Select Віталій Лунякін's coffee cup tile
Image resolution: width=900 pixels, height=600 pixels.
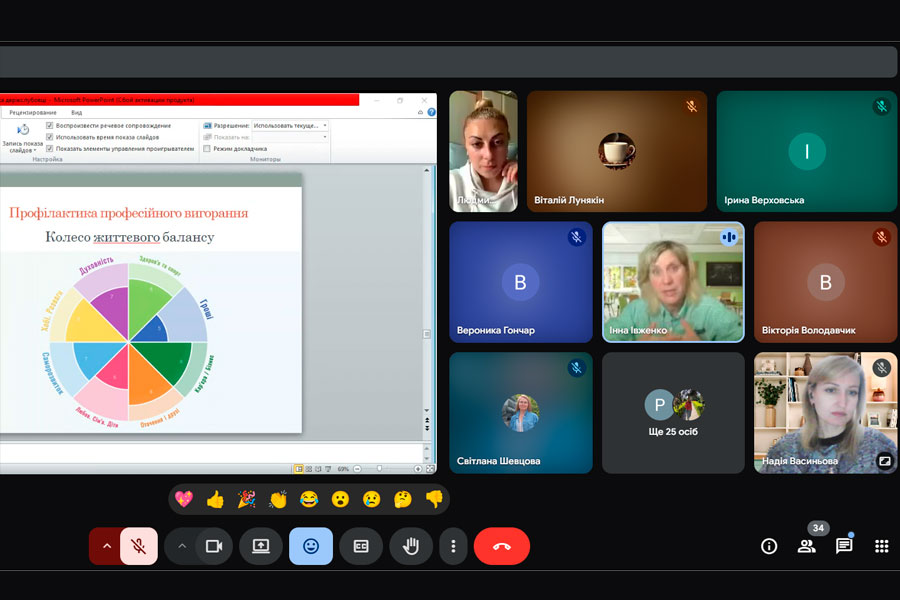coord(617,152)
